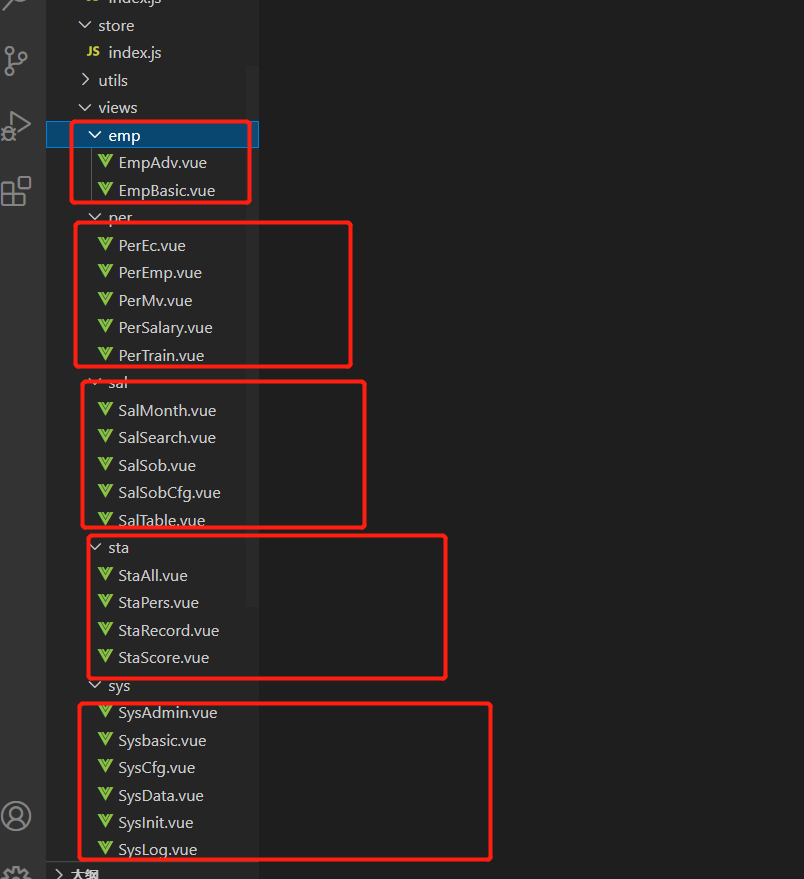Click the Vue icon beside PerMv.vue
This screenshot has height=879, width=804.
105,299
